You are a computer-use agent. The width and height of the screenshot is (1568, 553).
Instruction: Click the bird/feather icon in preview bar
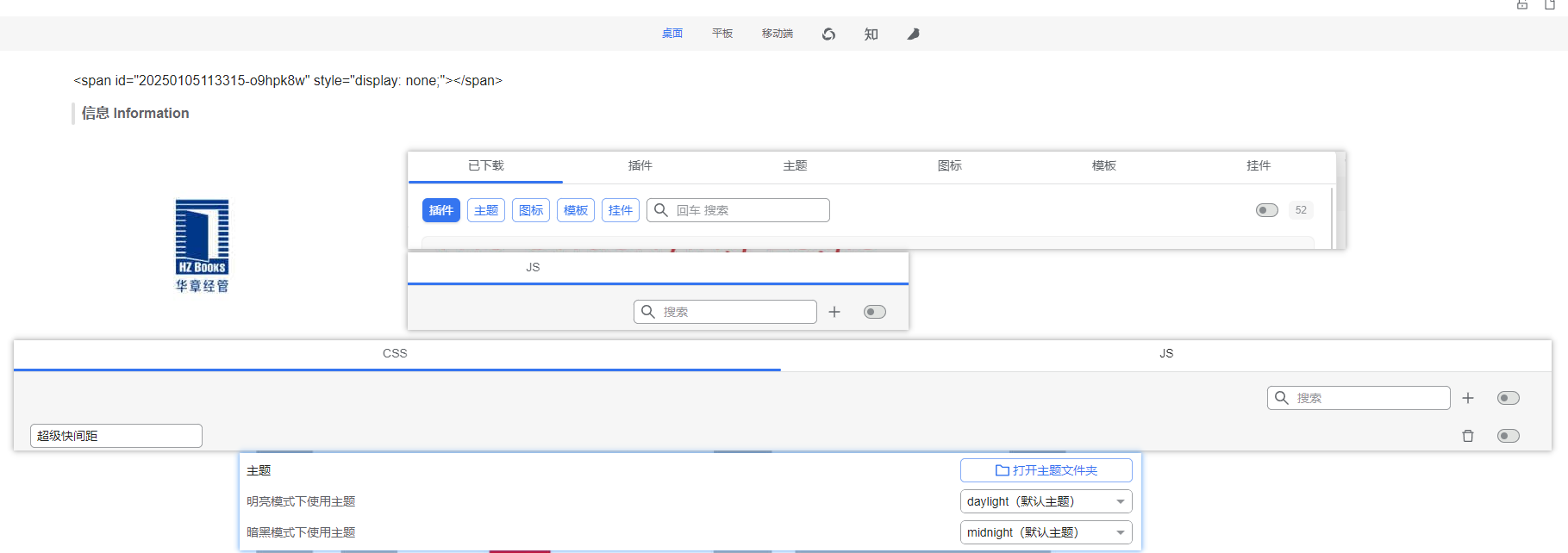click(x=913, y=34)
